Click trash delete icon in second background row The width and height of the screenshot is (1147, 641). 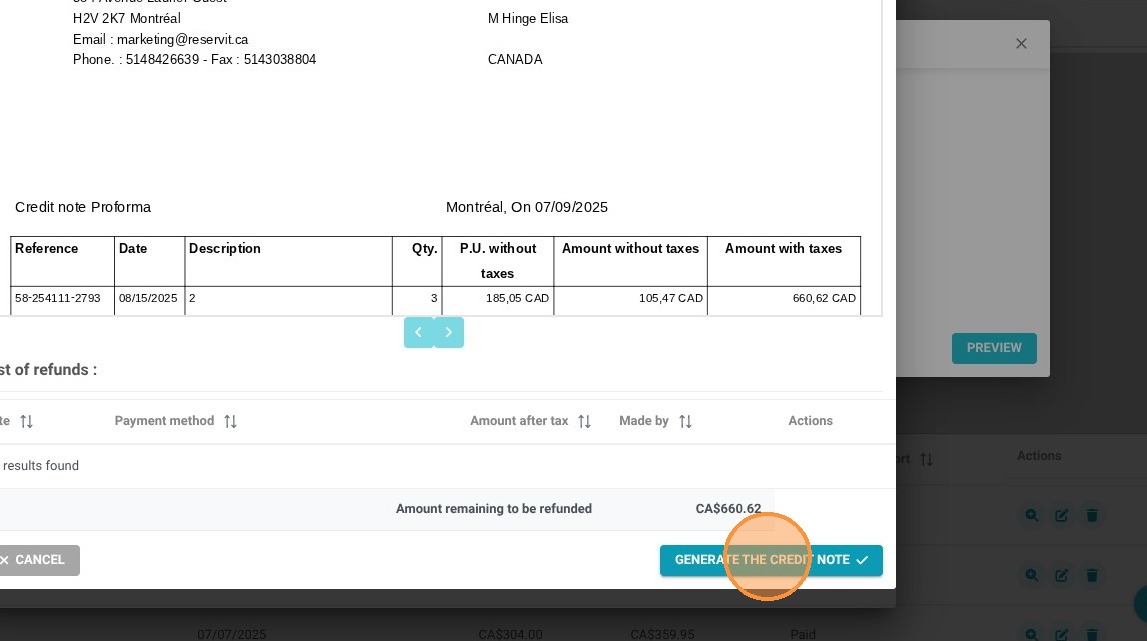pos(1092,575)
